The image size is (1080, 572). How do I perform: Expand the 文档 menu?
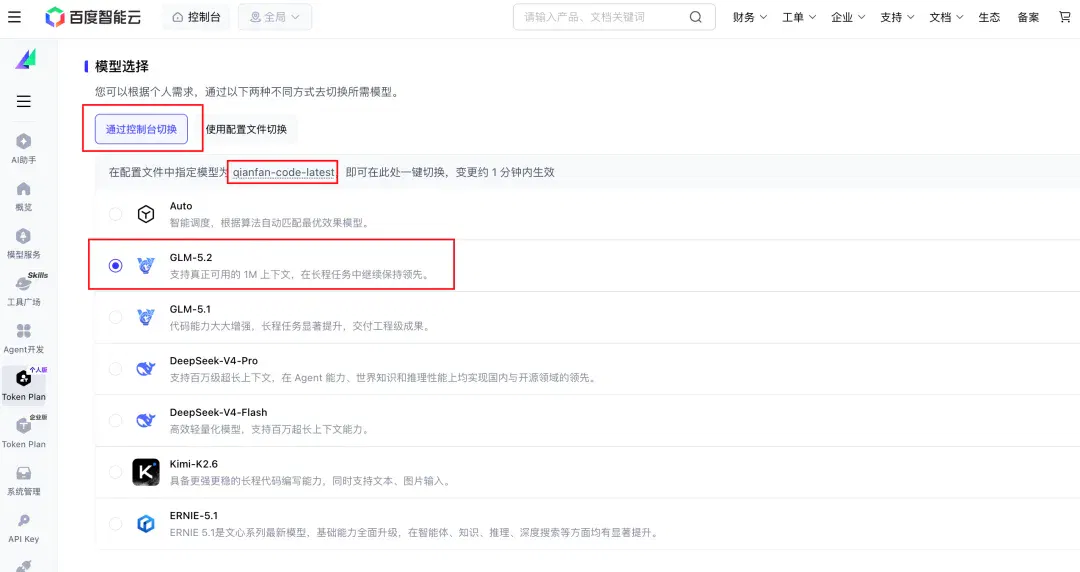(x=946, y=17)
